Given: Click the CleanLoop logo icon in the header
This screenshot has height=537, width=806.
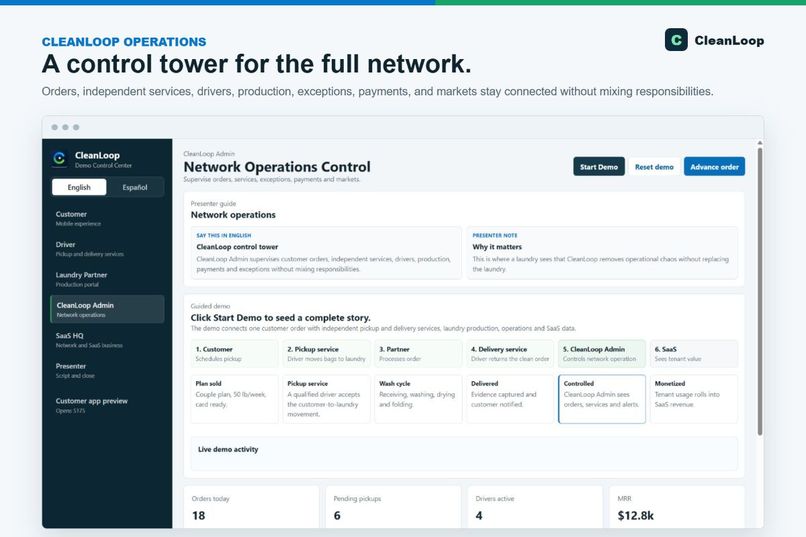Looking at the screenshot, I should point(676,40).
